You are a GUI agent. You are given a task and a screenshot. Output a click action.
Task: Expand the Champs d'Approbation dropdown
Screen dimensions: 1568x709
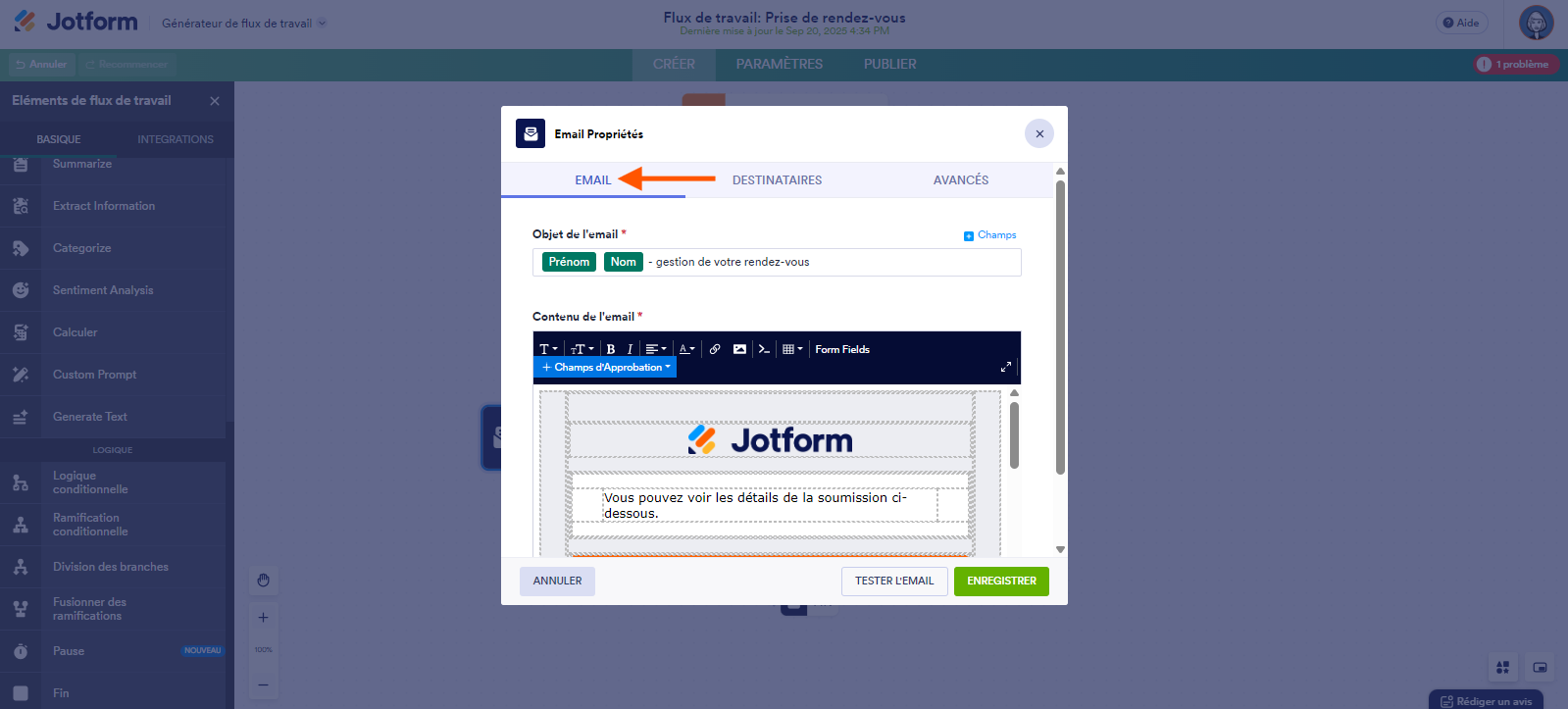coord(606,368)
